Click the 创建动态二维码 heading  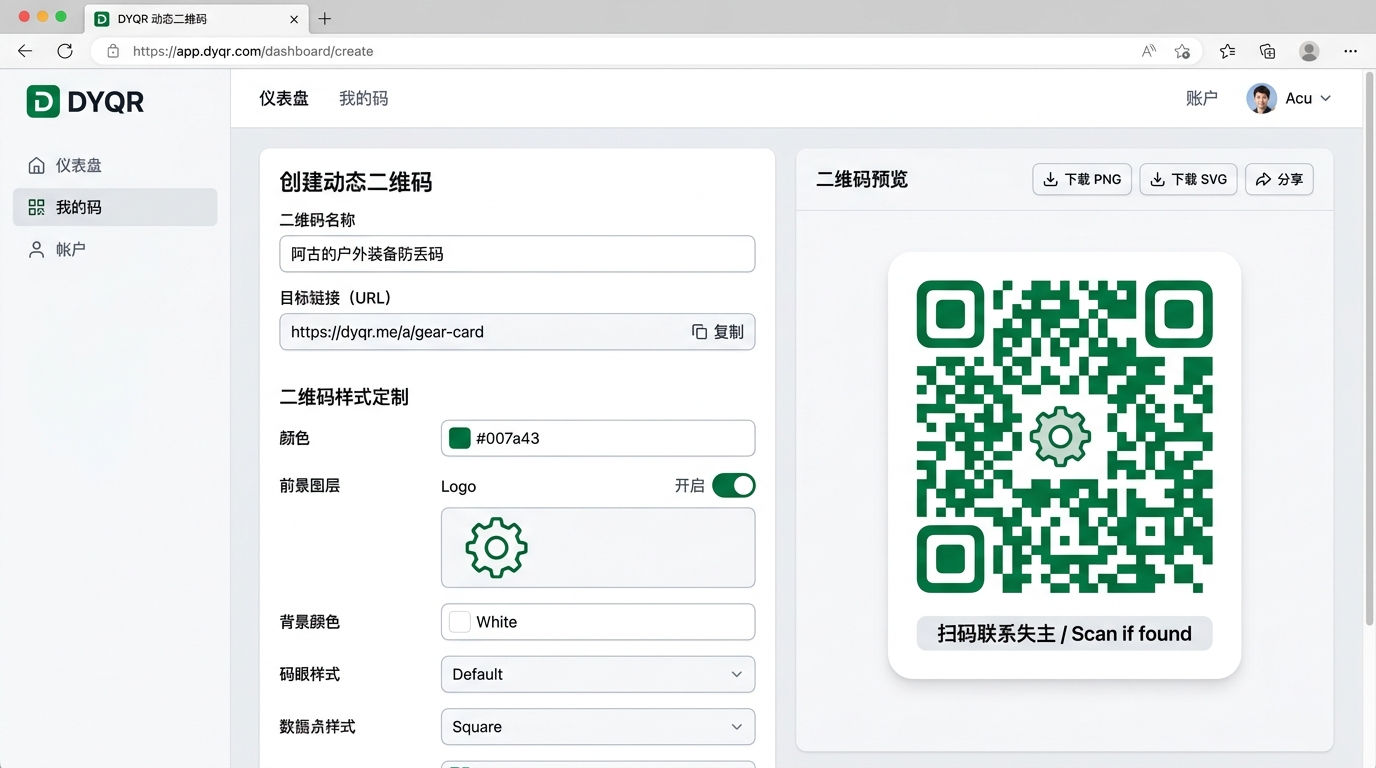pos(356,182)
